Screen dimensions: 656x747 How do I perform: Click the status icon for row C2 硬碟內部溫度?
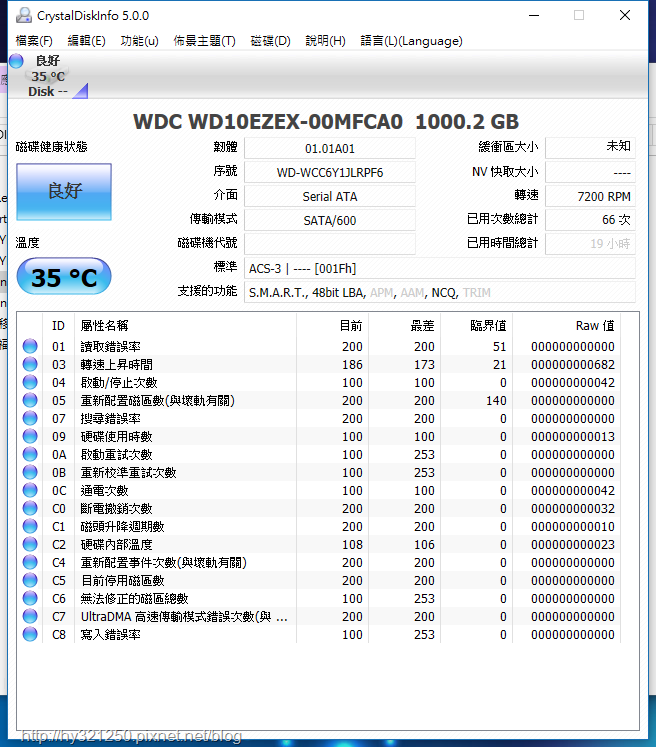click(30, 544)
